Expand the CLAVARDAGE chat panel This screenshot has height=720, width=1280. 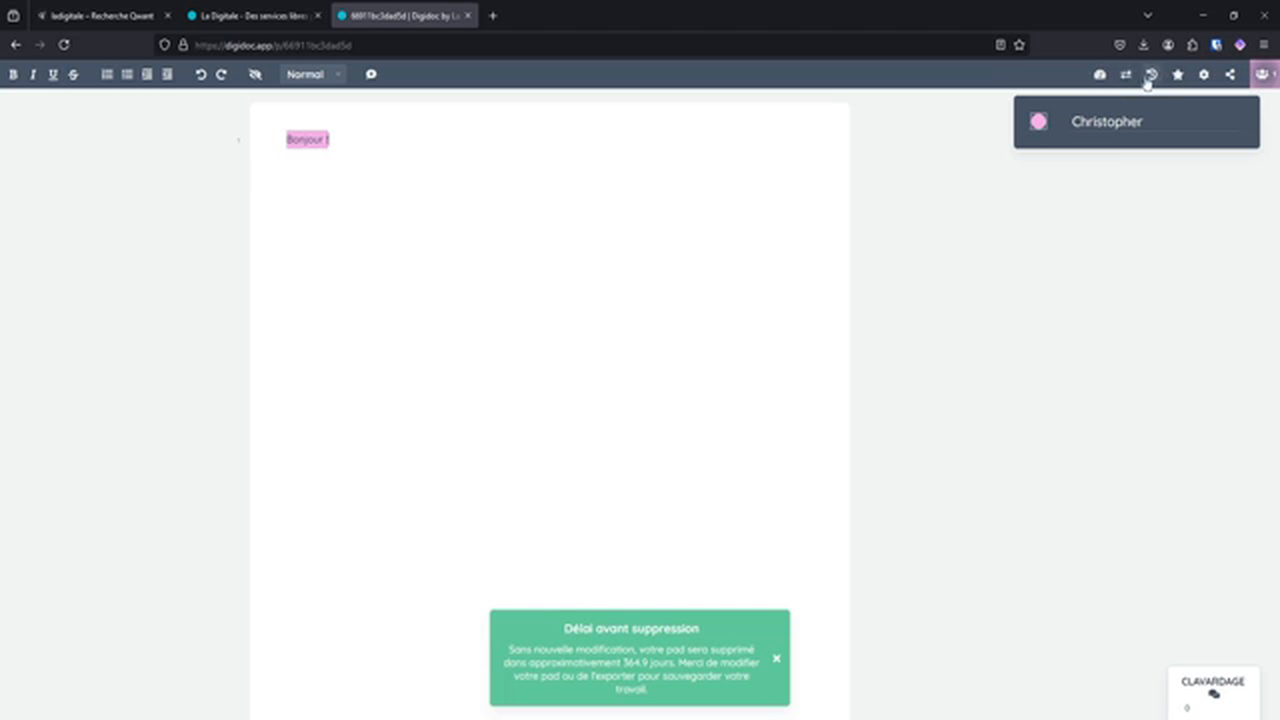(1212, 688)
